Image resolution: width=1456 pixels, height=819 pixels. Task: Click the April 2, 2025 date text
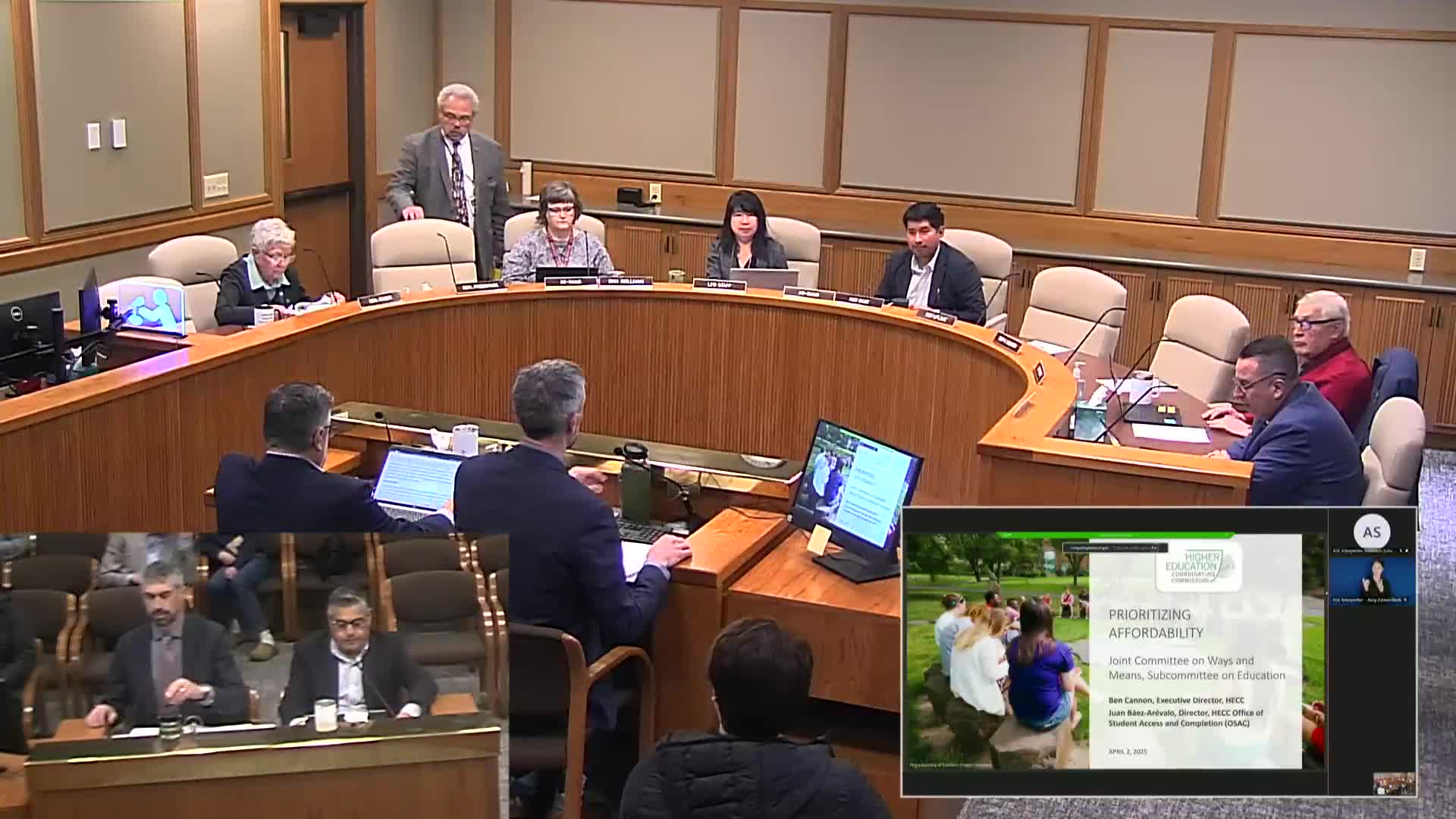click(x=1127, y=752)
